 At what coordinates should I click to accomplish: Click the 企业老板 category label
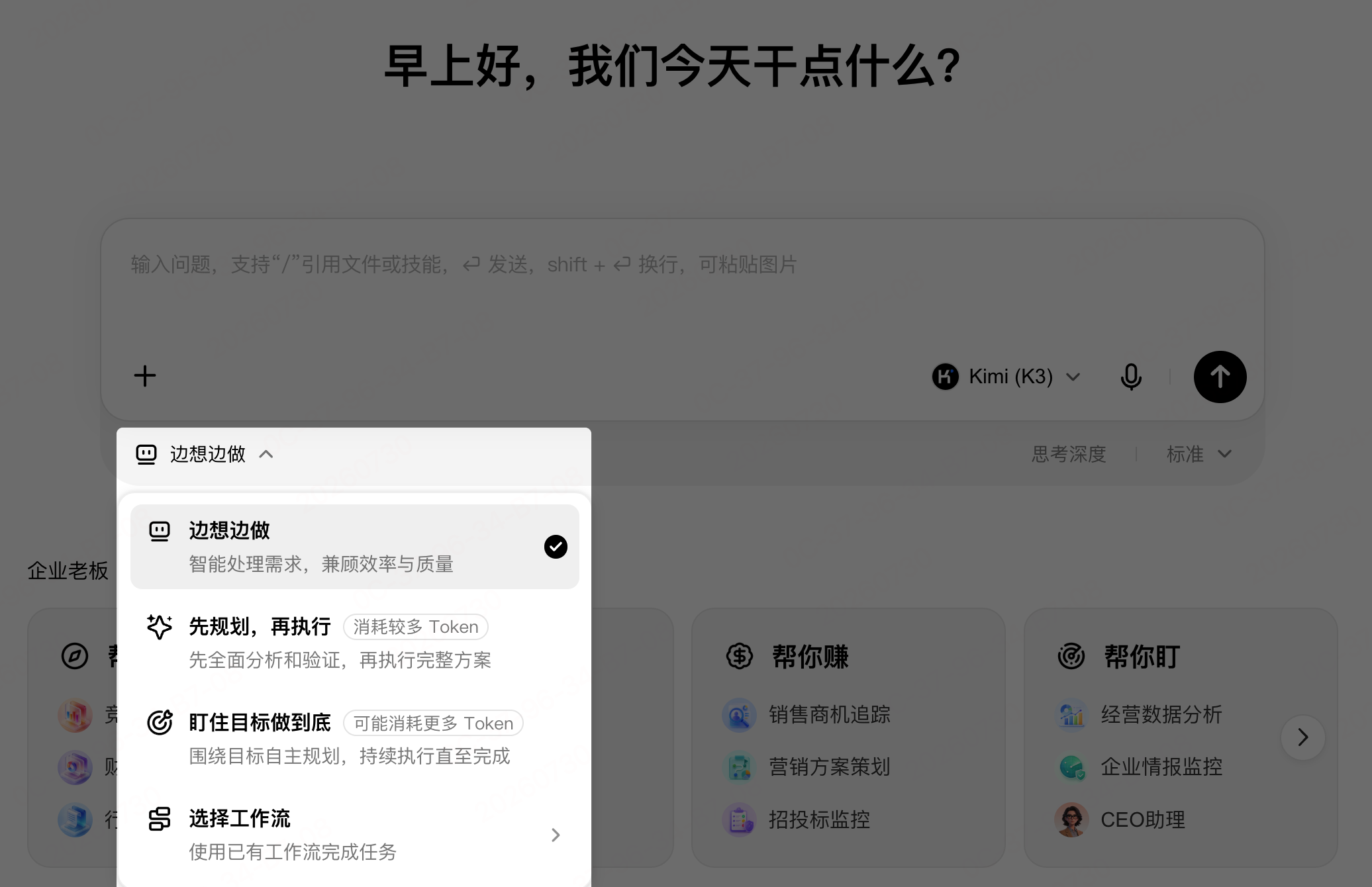click(x=68, y=571)
